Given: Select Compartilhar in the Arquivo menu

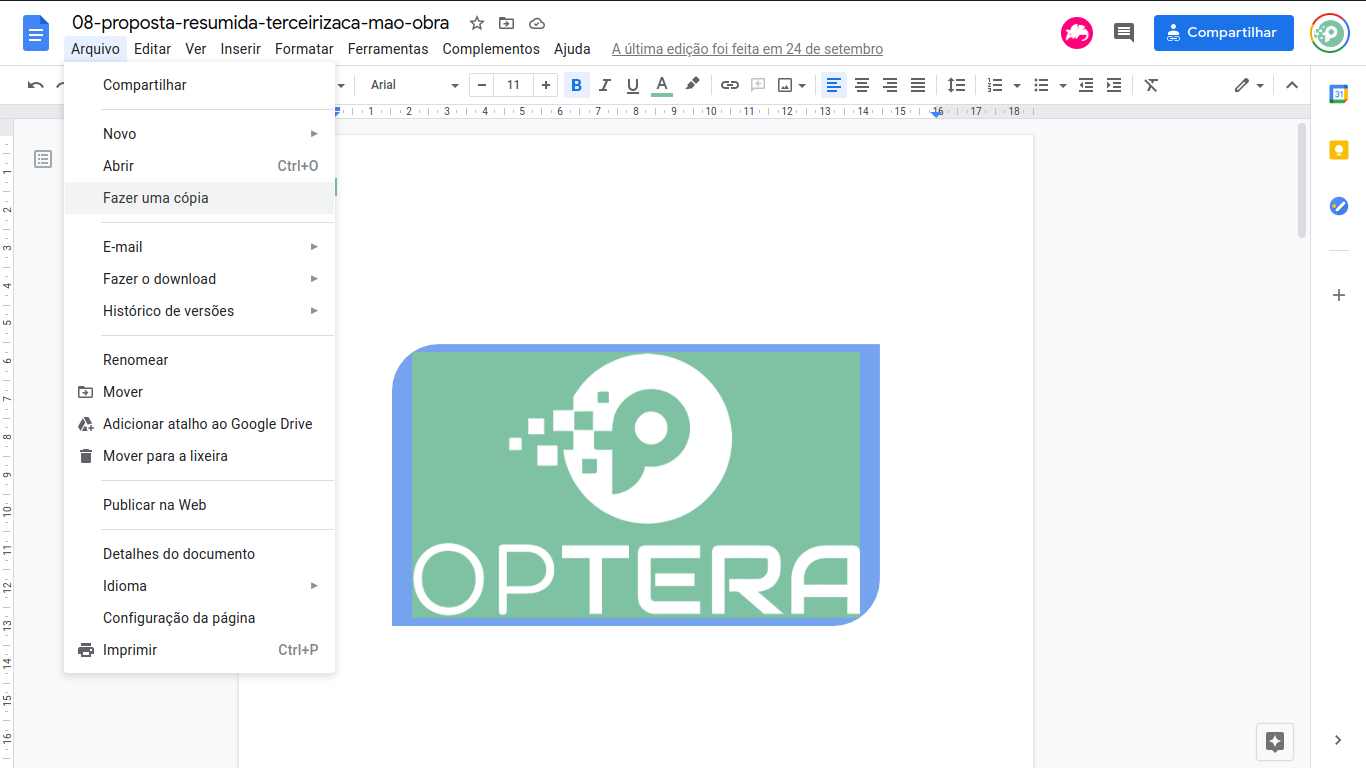Looking at the screenshot, I should click(x=199, y=85).
